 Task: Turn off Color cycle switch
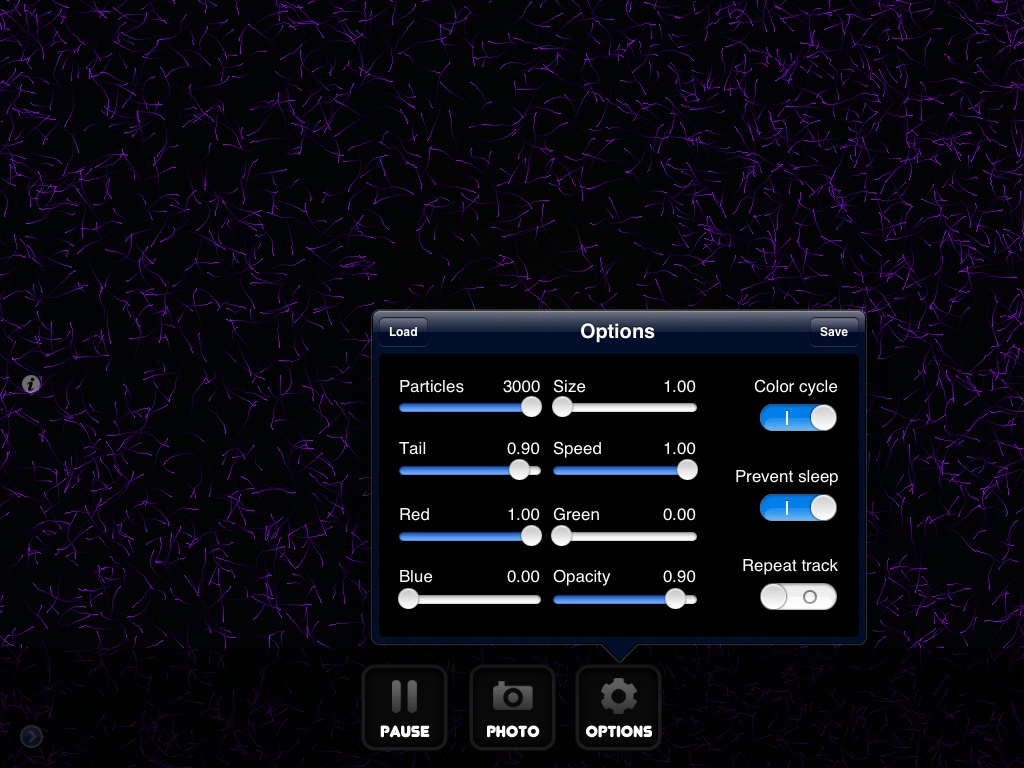click(798, 418)
